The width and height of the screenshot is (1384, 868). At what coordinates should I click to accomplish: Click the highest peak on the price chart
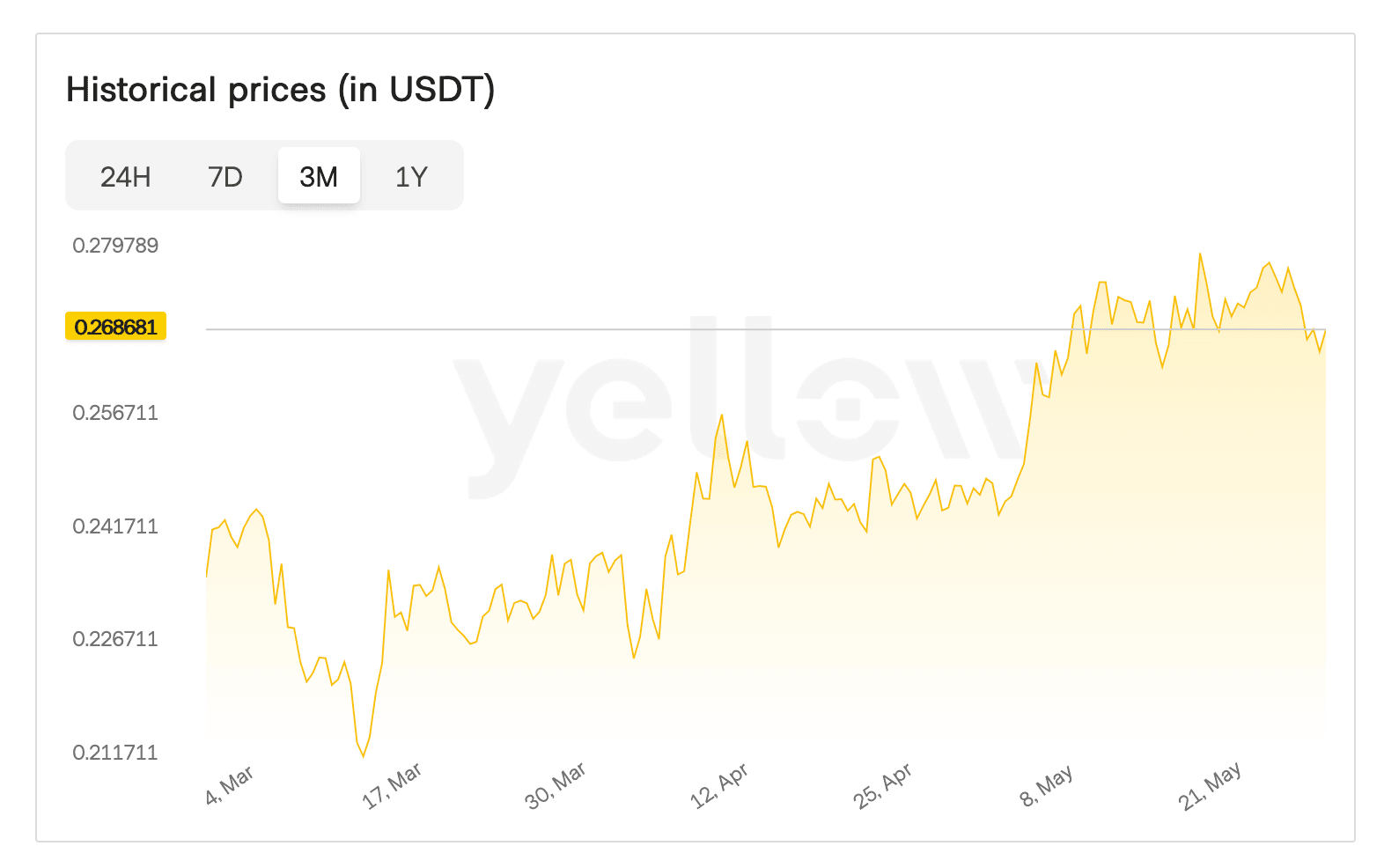pyautogui.click(x=1202, y=254)
